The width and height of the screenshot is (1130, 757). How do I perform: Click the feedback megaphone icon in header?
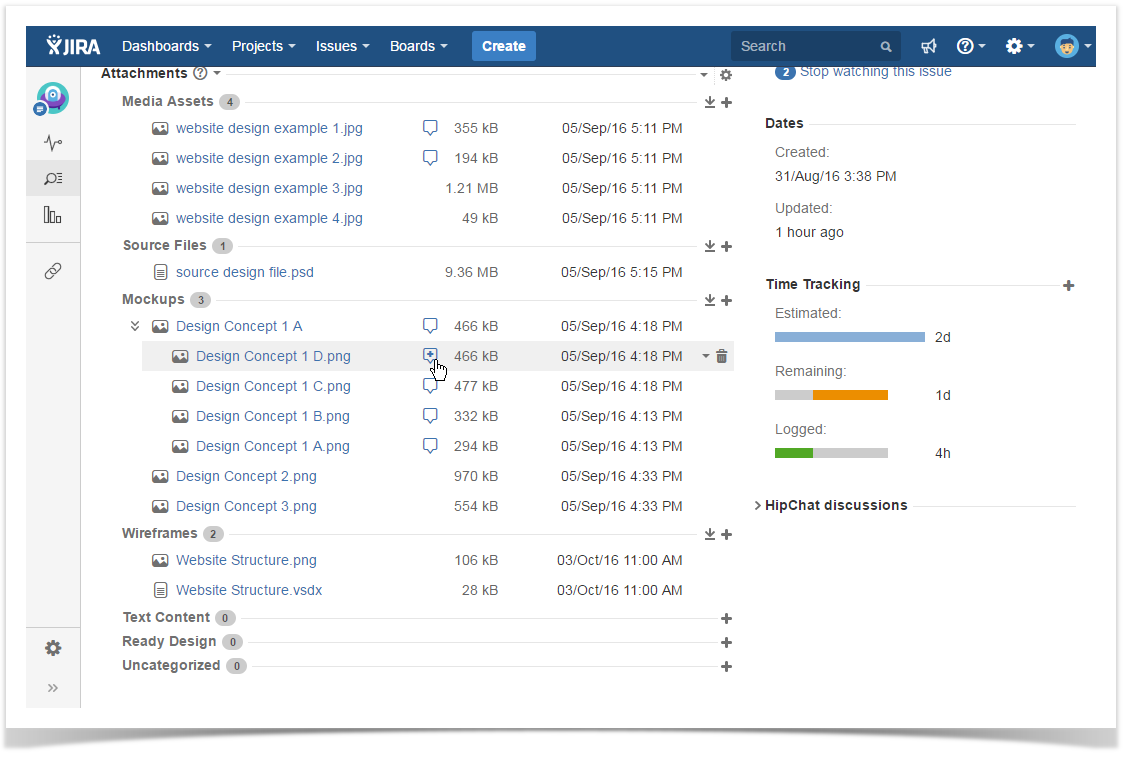click(x=929, y=46)
